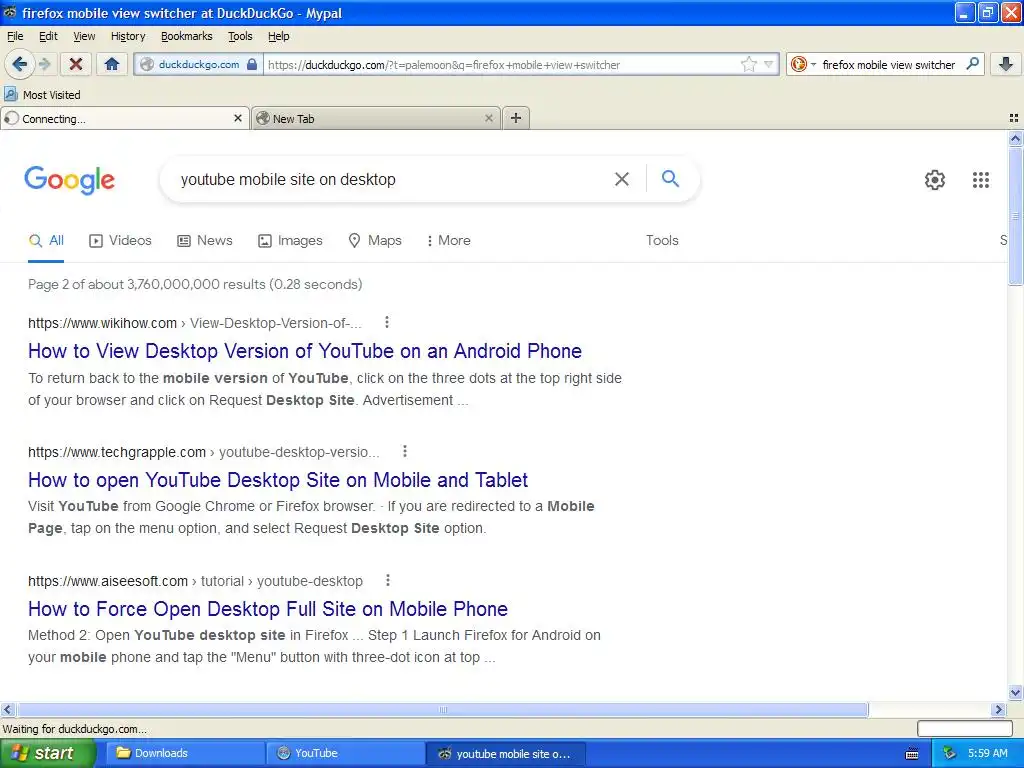
Task: Clear the Google search box with X
Action: tap(622, 179)
